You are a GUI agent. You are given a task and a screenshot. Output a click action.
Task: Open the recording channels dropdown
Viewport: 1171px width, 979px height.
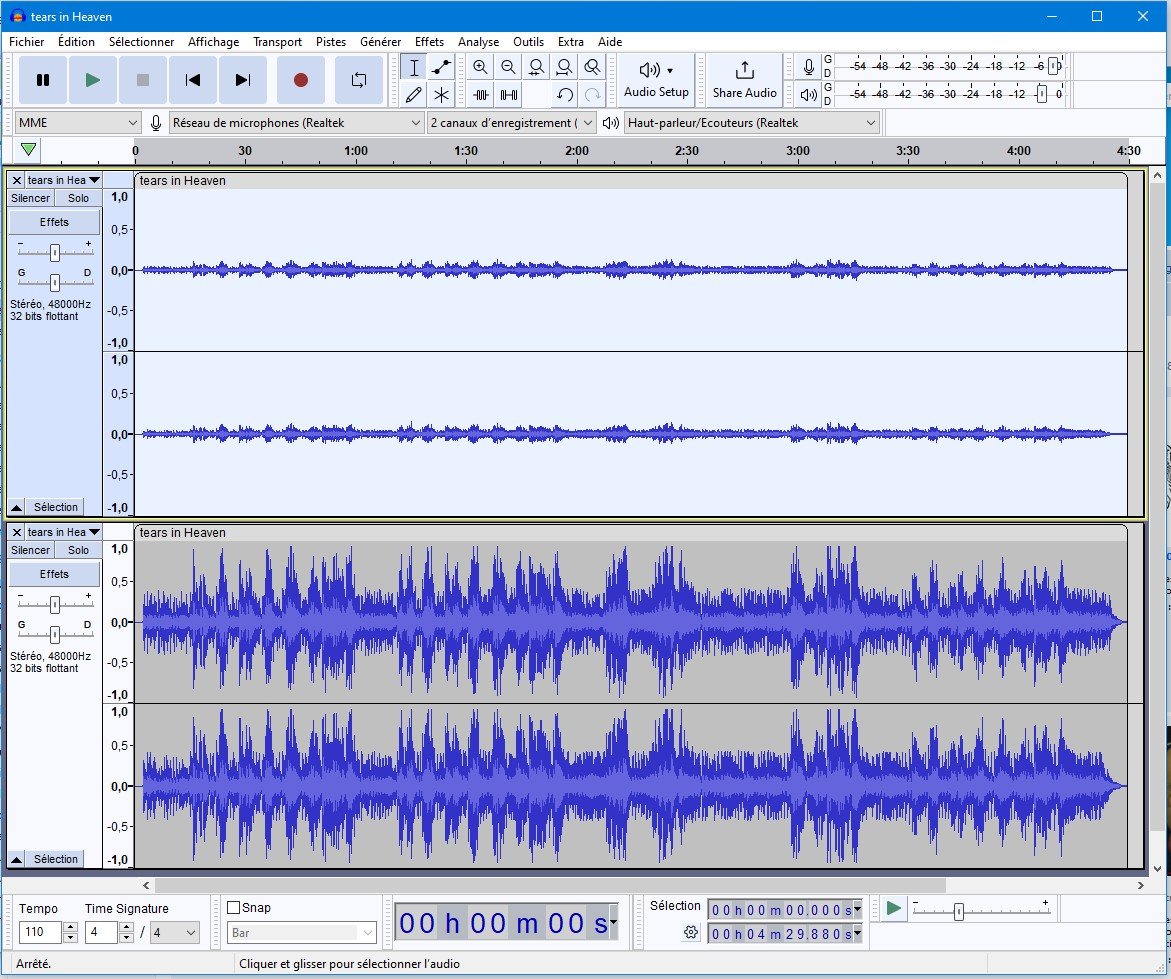click(x=512, y=122)
